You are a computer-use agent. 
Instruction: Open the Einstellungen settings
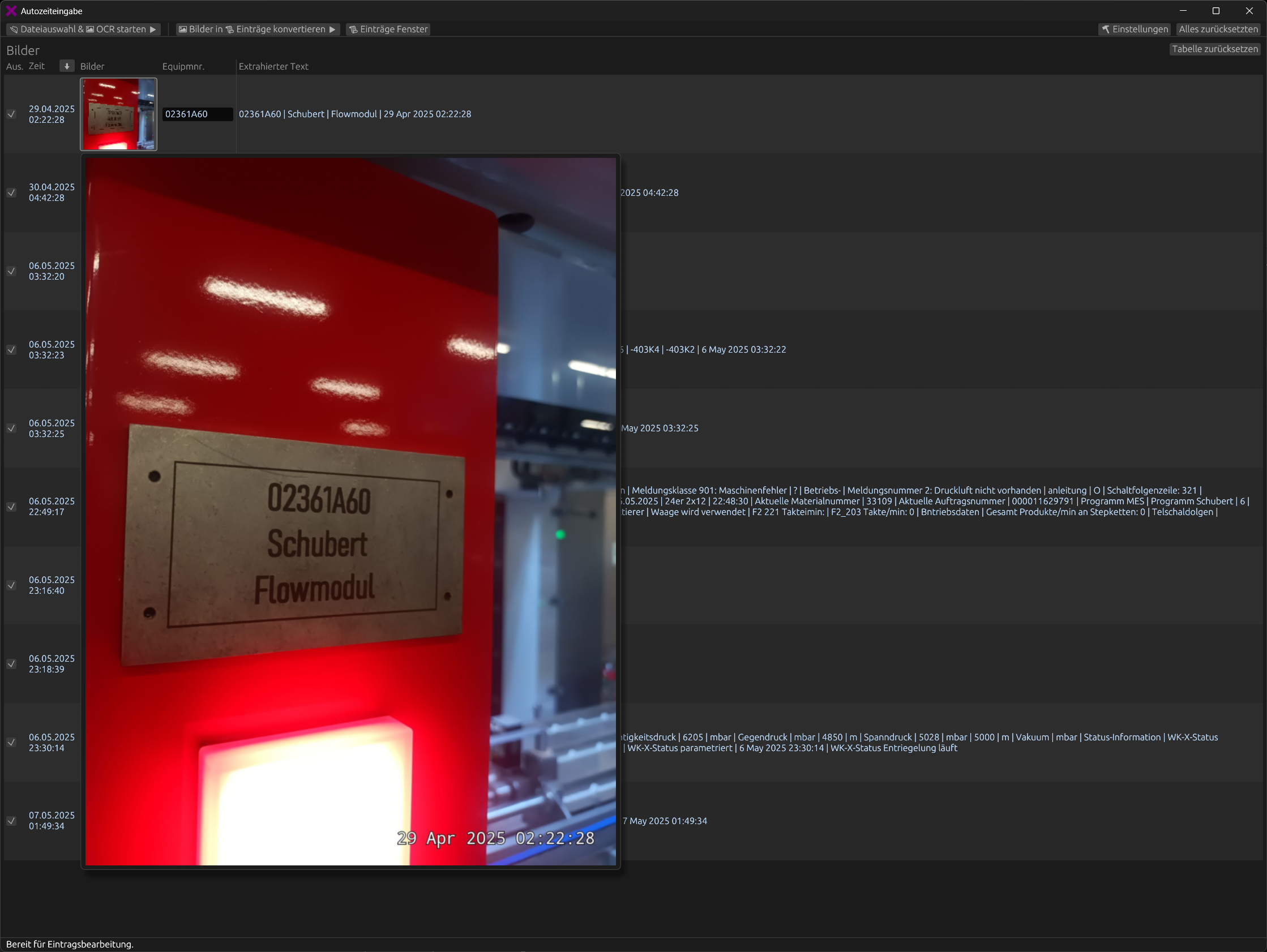1134,29
